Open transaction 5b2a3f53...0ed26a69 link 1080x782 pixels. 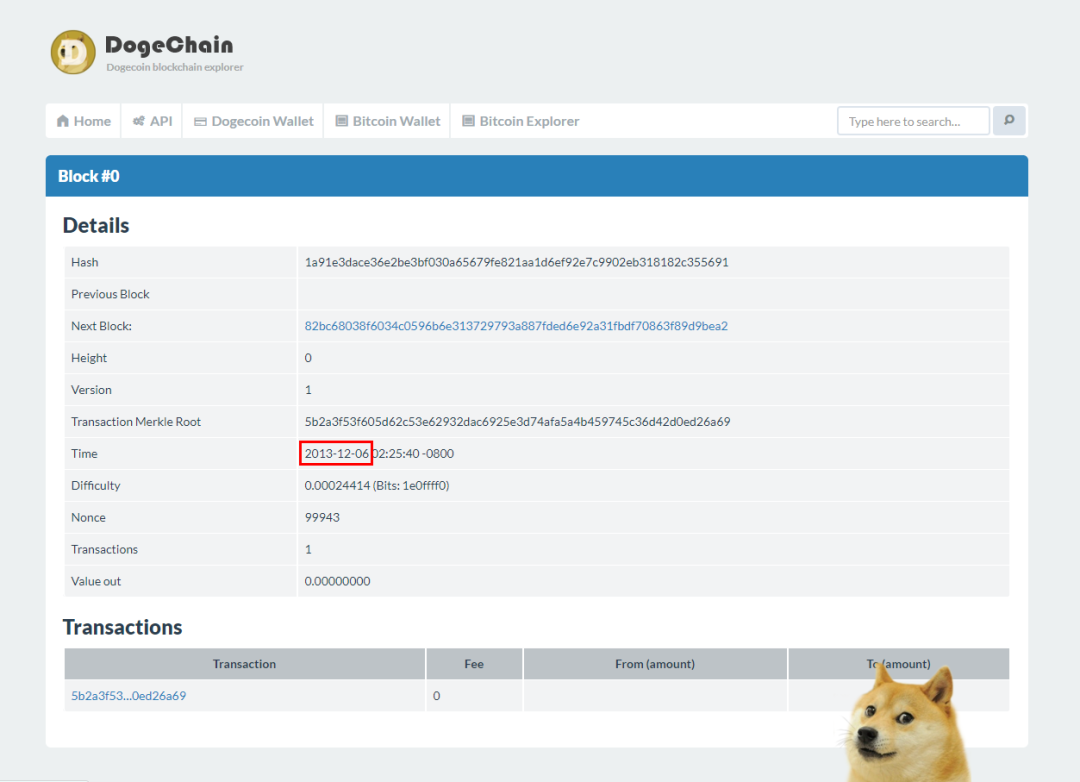click(129, 696)
